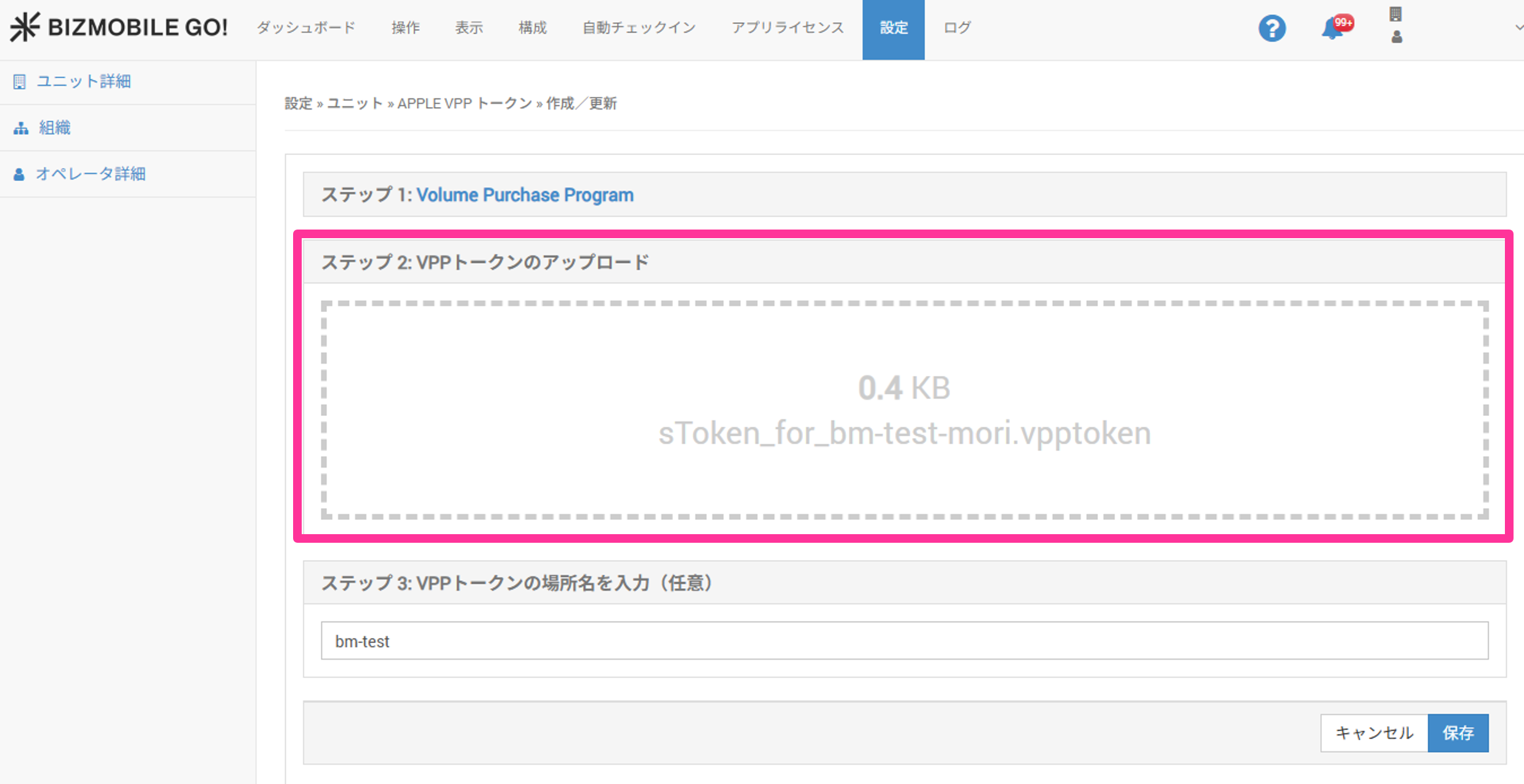Open the 表示 menu
This screenshot has height=784, width=1524.
469,28
